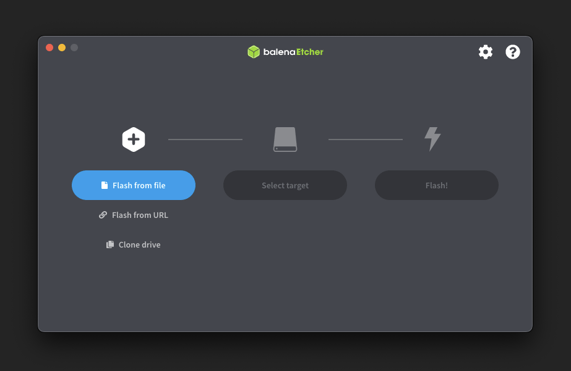The height and width of the screenshot is (371, 571).
Task: Minimize the window with the yellow button
Action: pos(62,48)
